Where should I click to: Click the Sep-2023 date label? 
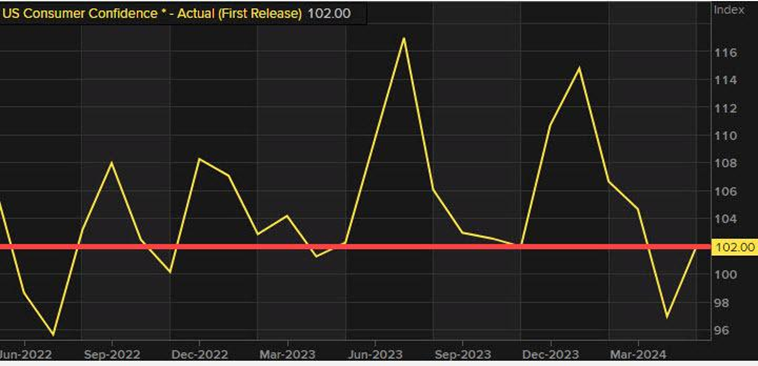point(462,354)
